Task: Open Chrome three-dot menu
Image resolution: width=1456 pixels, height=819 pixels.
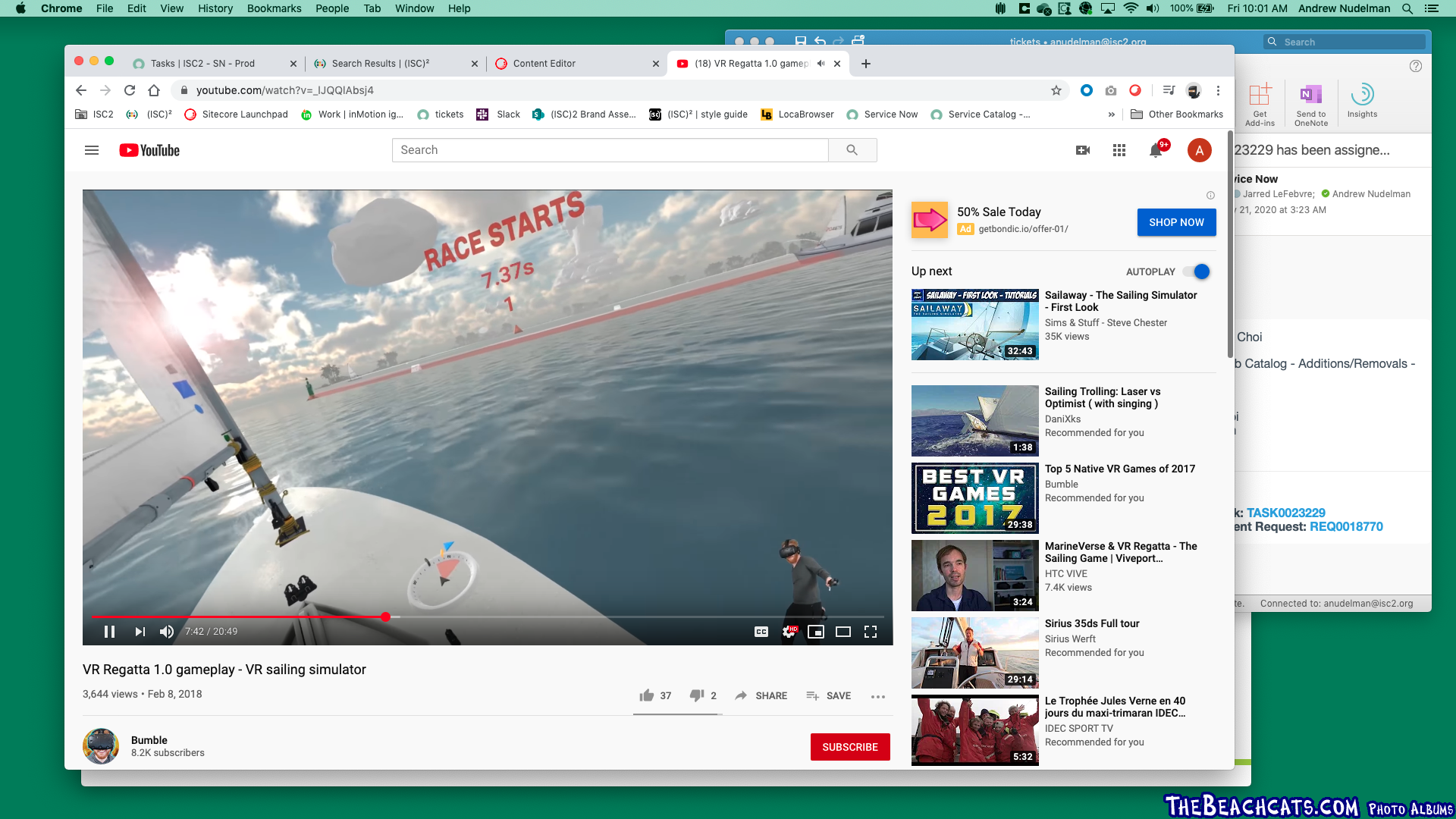Action: tap(1218, 90)
